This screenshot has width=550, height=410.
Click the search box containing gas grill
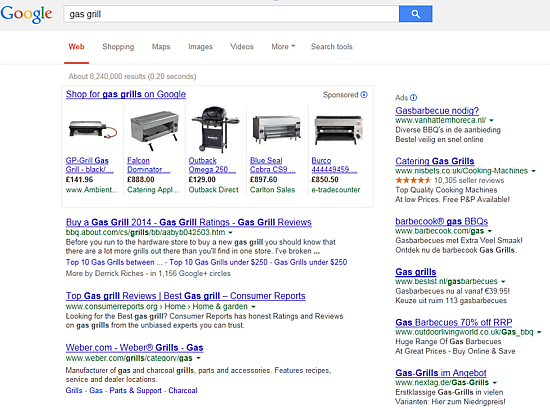pos(231,14)
